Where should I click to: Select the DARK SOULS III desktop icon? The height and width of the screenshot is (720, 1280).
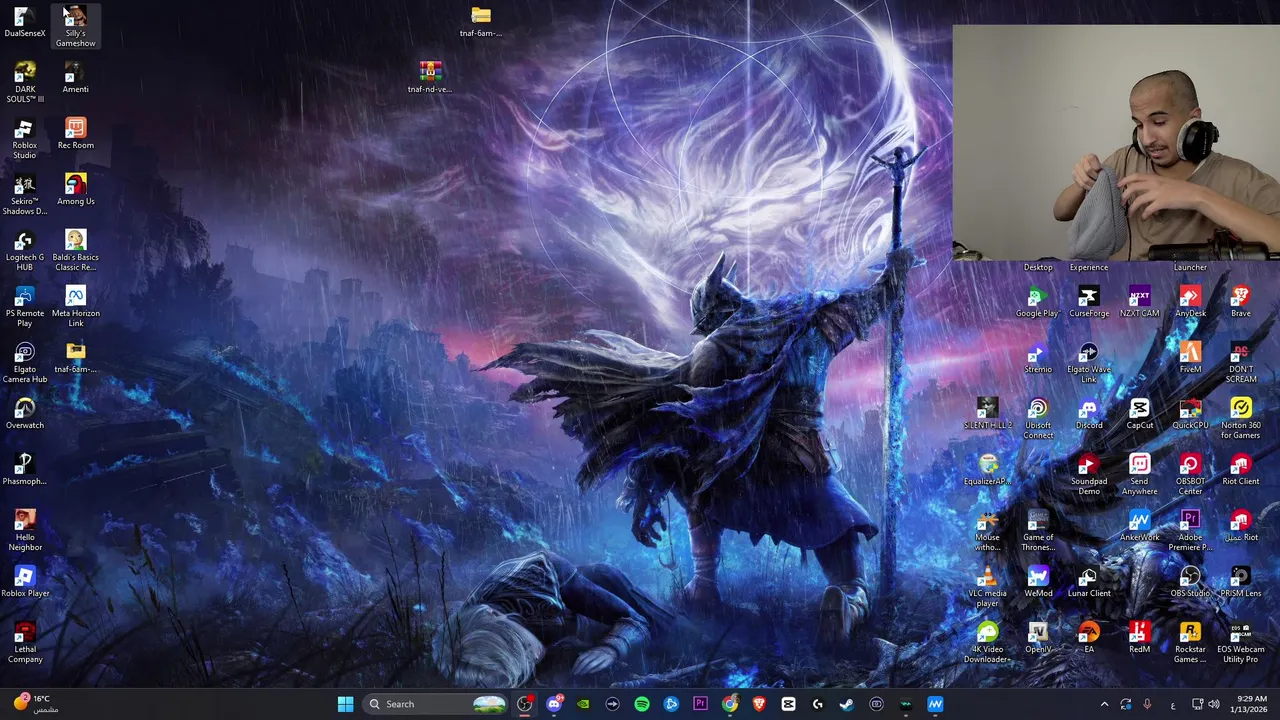[x=25, y=82]
